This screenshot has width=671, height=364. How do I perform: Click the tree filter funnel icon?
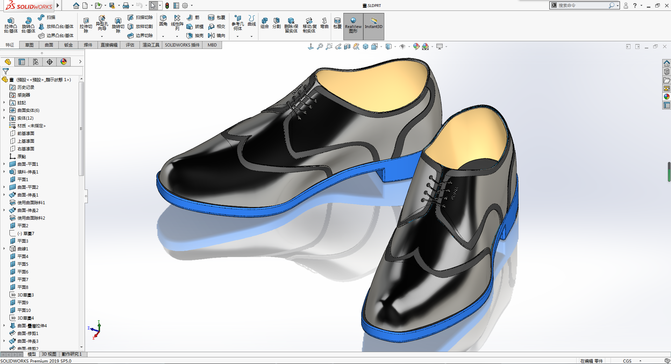point(6,71)
